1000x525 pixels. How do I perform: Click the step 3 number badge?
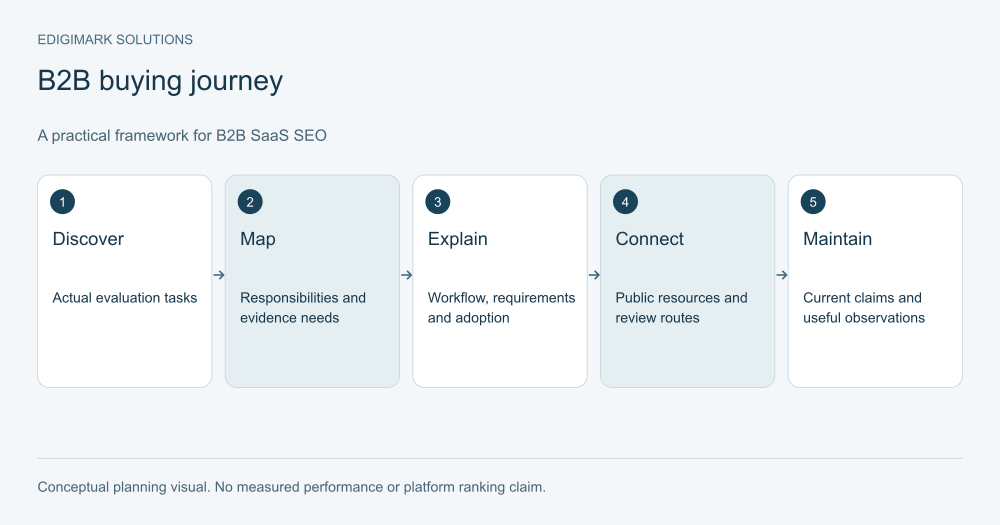pos(438,202)
